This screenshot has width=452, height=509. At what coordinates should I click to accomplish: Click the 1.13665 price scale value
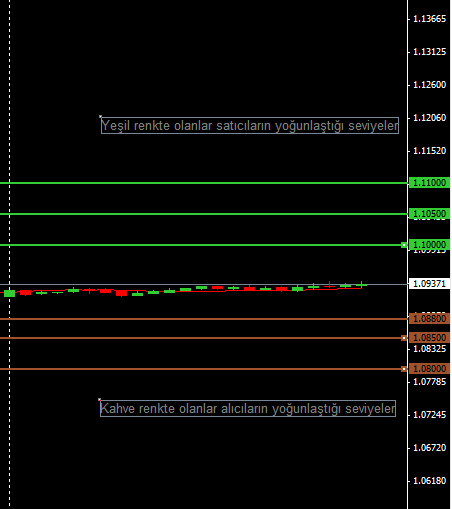click(429, 19)
